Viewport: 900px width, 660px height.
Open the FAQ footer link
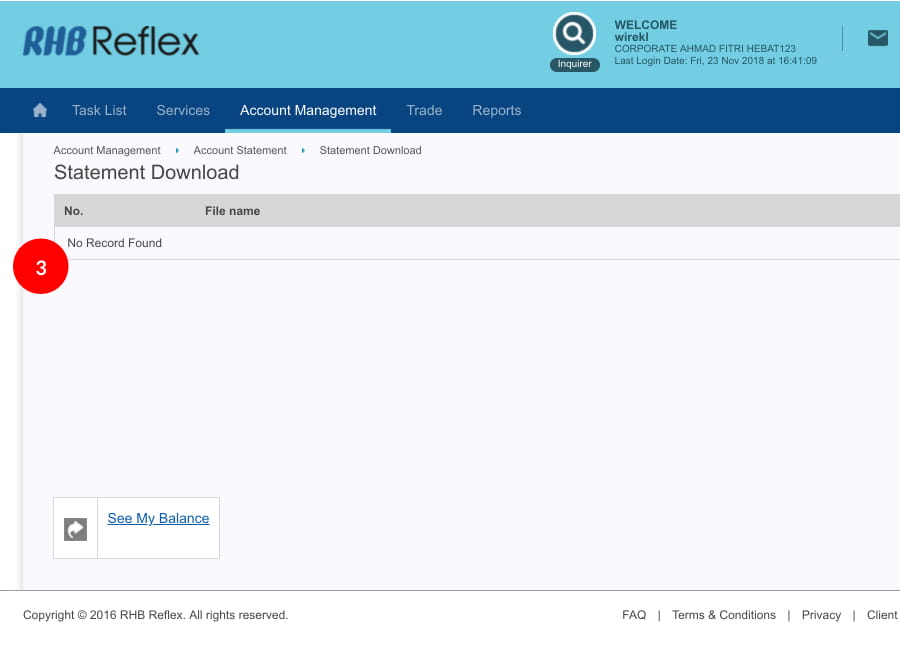(x=634, y=615)
